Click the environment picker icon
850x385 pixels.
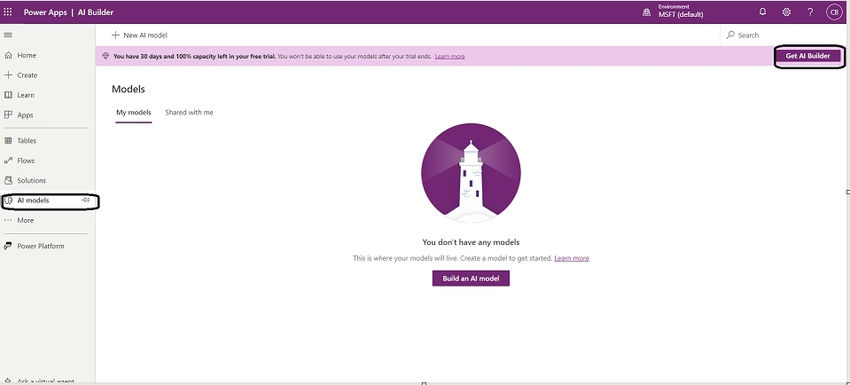tap(646, 12)
